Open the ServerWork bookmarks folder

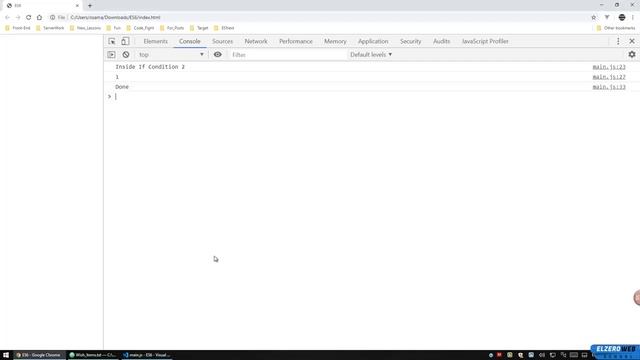pyautogui.click(x=50, y=28)
